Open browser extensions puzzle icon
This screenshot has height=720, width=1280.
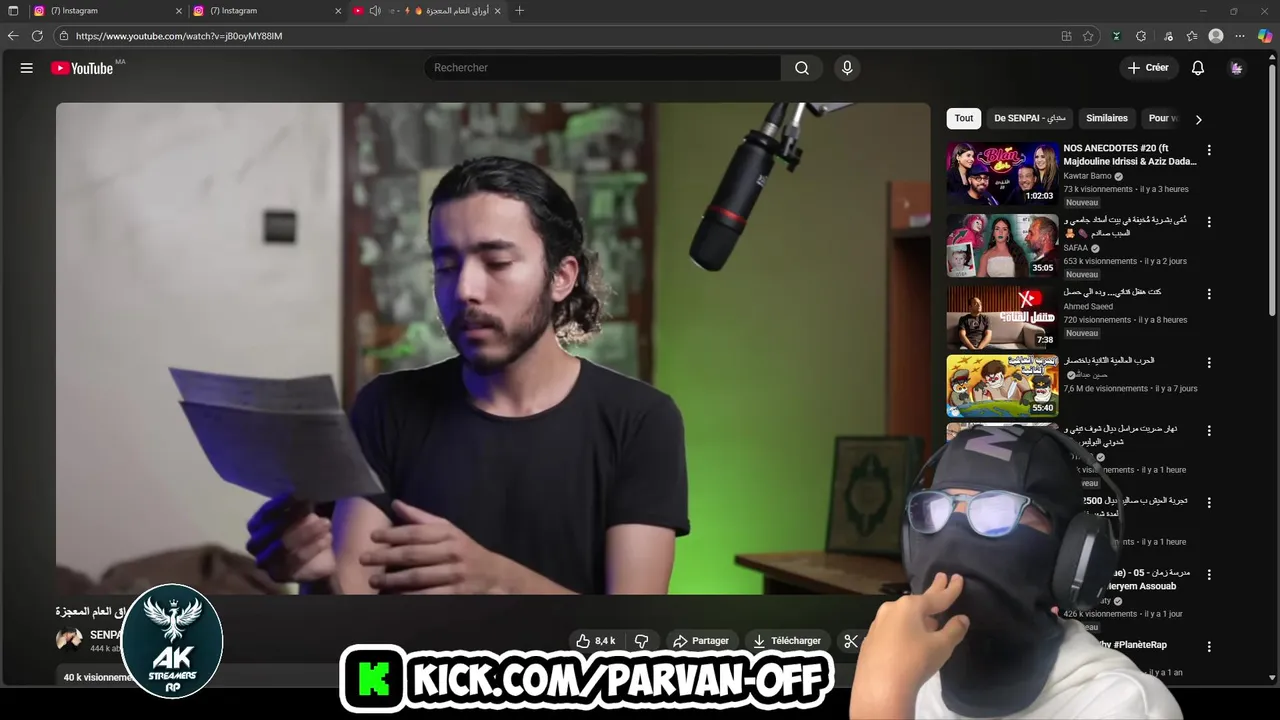point(1141,36)
